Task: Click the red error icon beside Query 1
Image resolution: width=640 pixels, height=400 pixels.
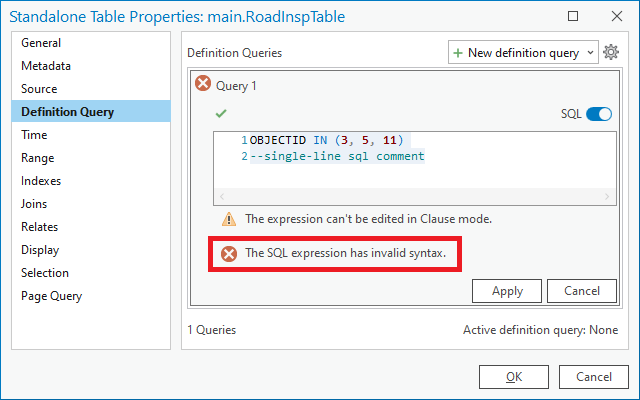Action: pyautogui.click(x=203, y=85)
